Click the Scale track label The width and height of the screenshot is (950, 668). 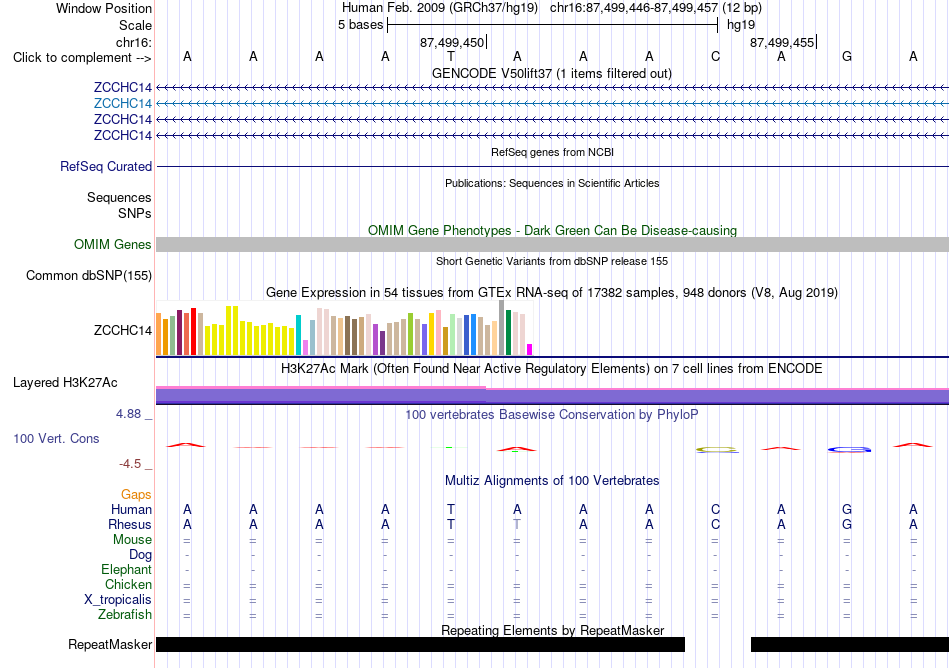point(135,25)
